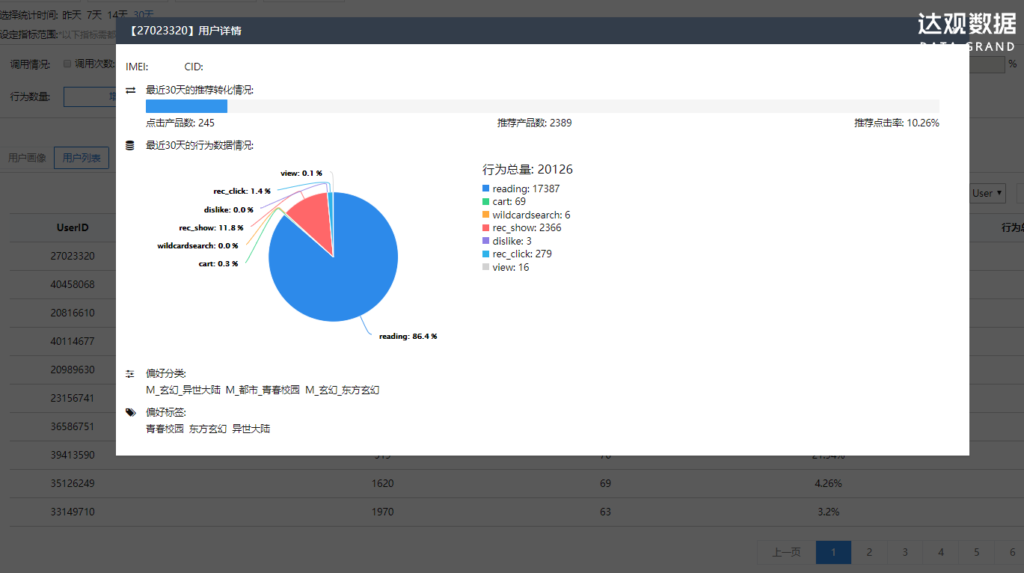Click the tags icon beside 偏好标签
Screen dimensions: 1024x573
click(130, 412)
